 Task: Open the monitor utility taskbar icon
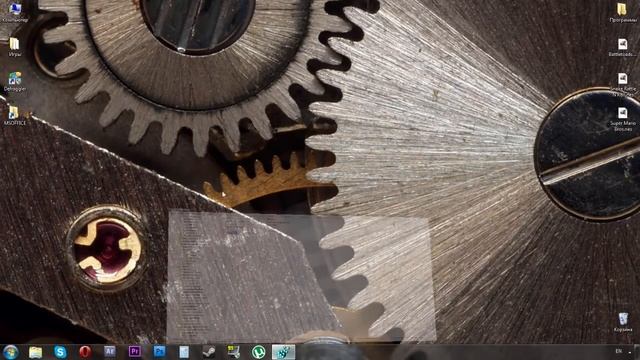234,352
